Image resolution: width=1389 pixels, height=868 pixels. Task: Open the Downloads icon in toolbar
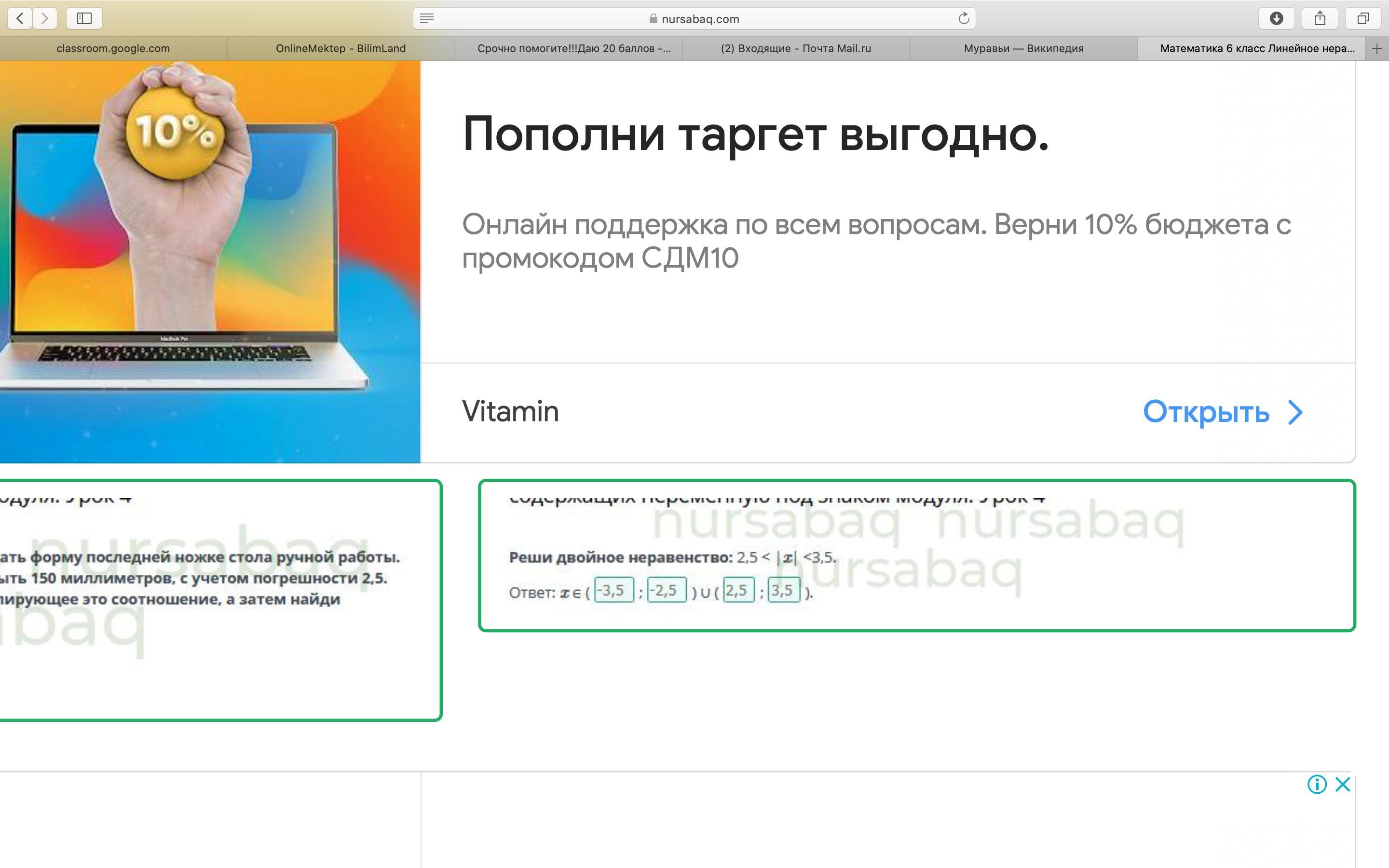(x=1276, y=18)
